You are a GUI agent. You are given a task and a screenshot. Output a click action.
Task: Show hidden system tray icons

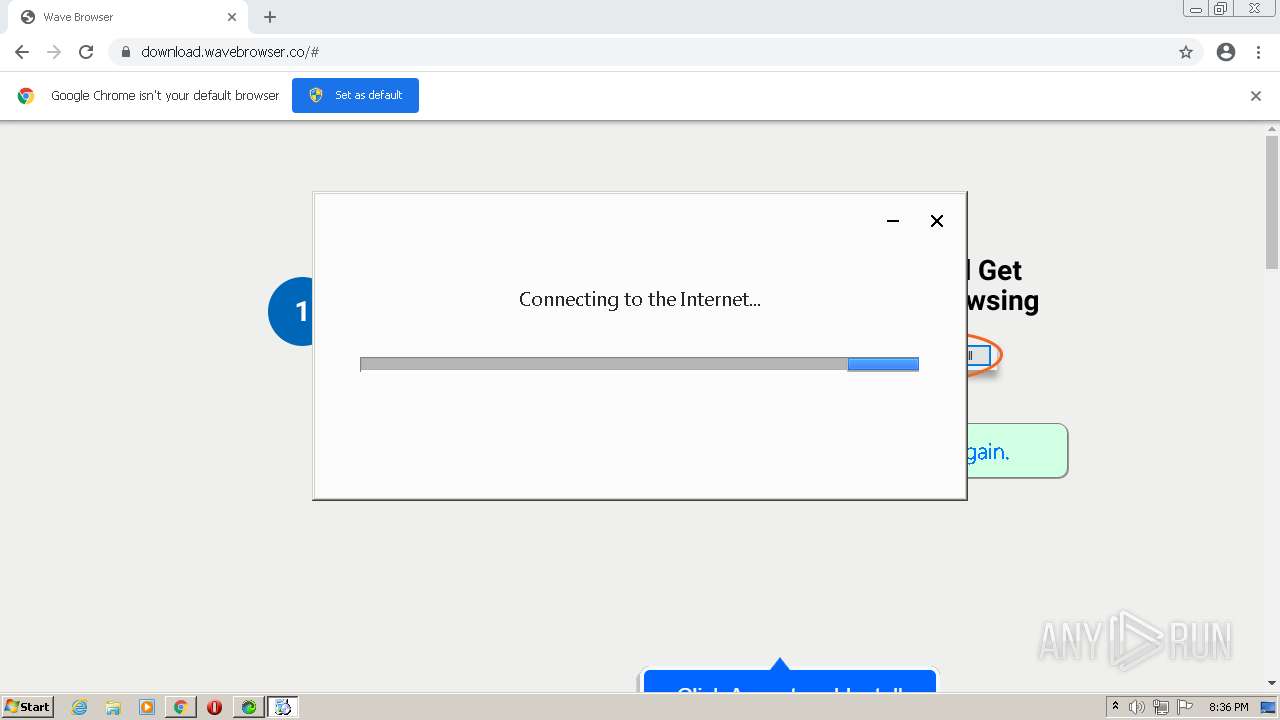pyautogui.click(x=1115, y=707)
